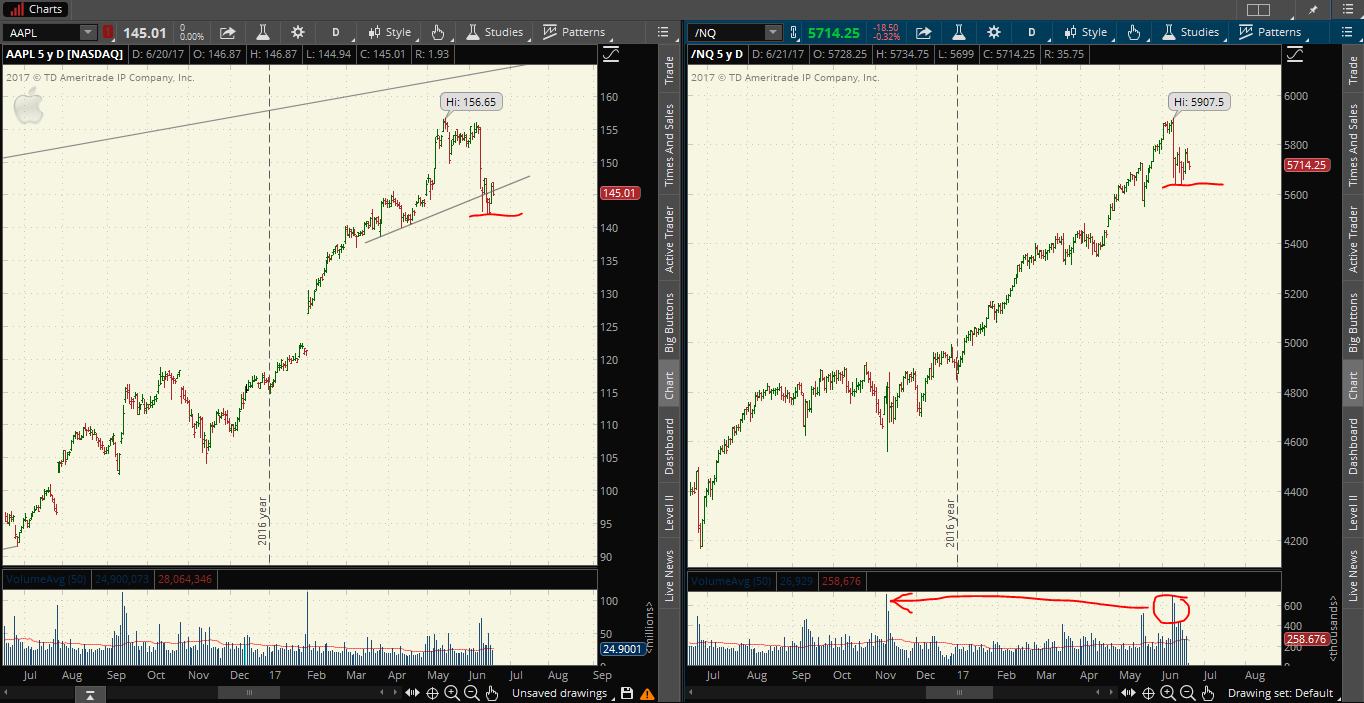Click pointer hand icon below AAPL chart
The width and height of the screenshot is (1364, 703).
click(x=491, y=693)
